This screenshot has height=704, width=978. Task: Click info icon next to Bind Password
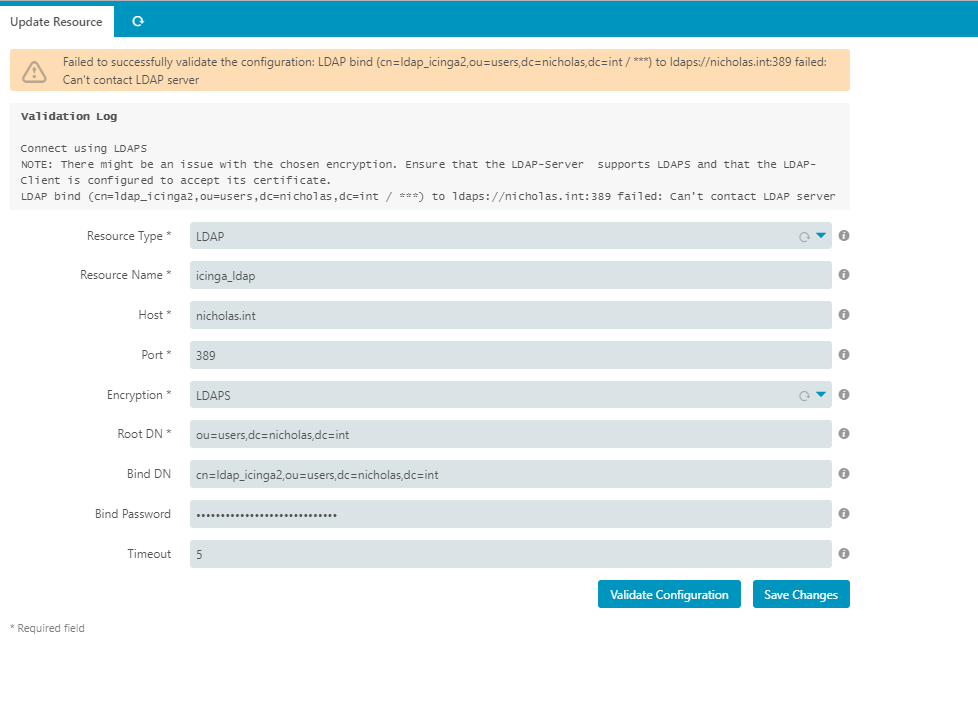coord(844,514)
